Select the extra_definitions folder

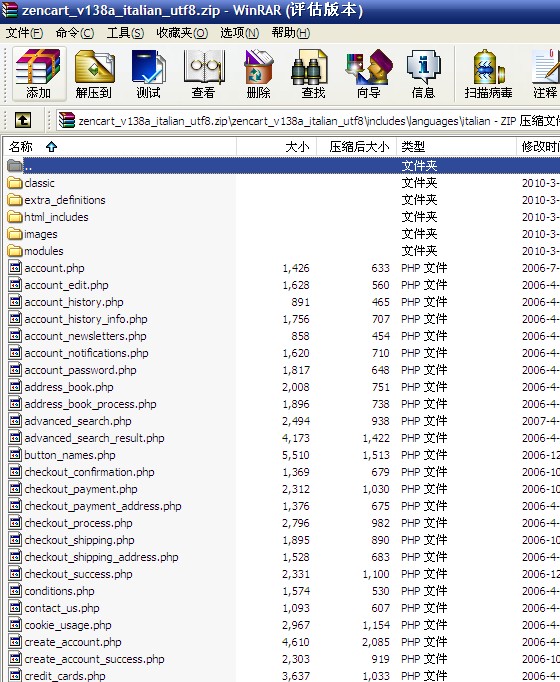pyautogui.click(x=65, y=200)
